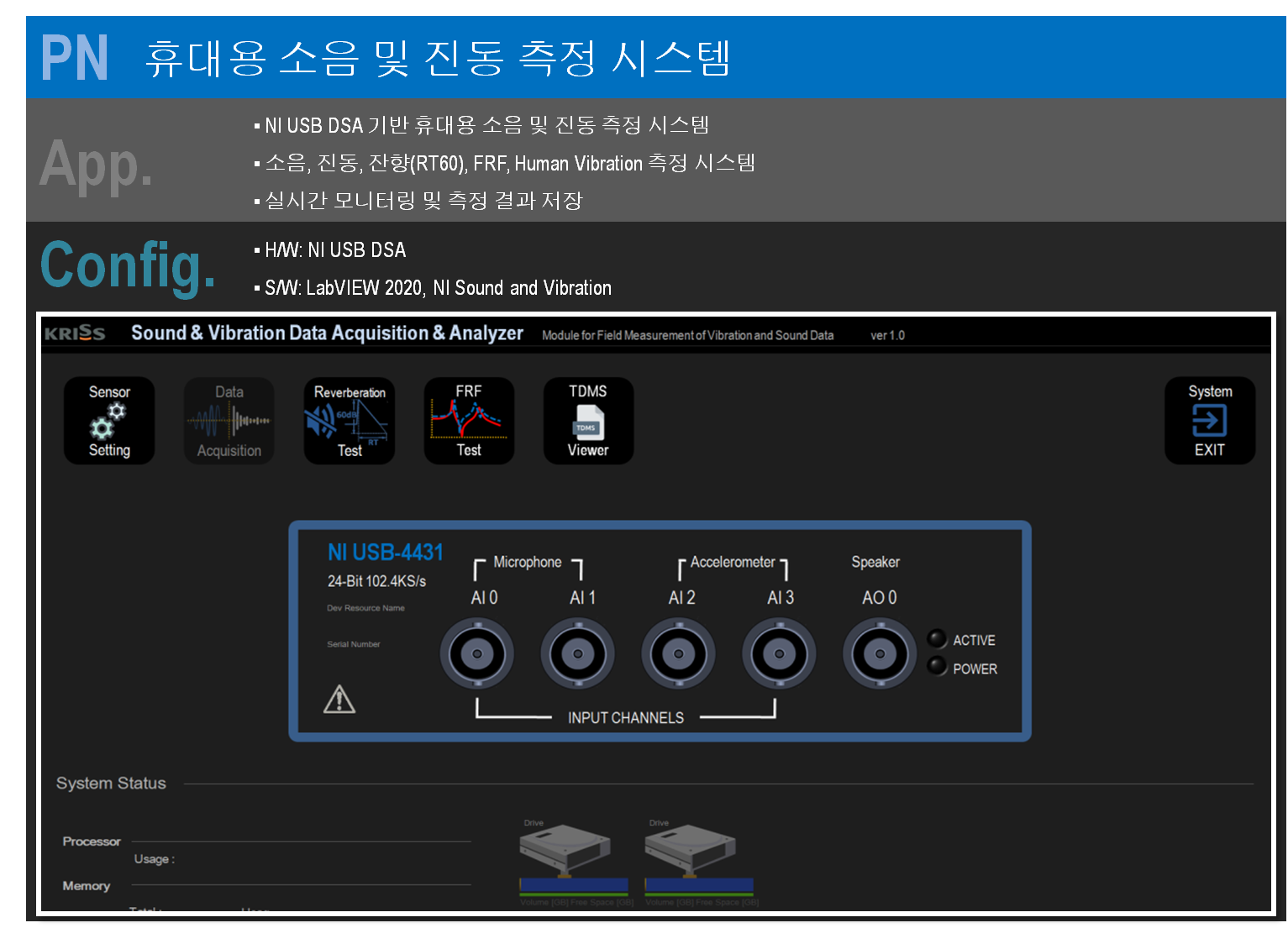Click the Sound & Vibration Data Acquisition title
Screen dimensions: 1288x928
tap(327, 333)
